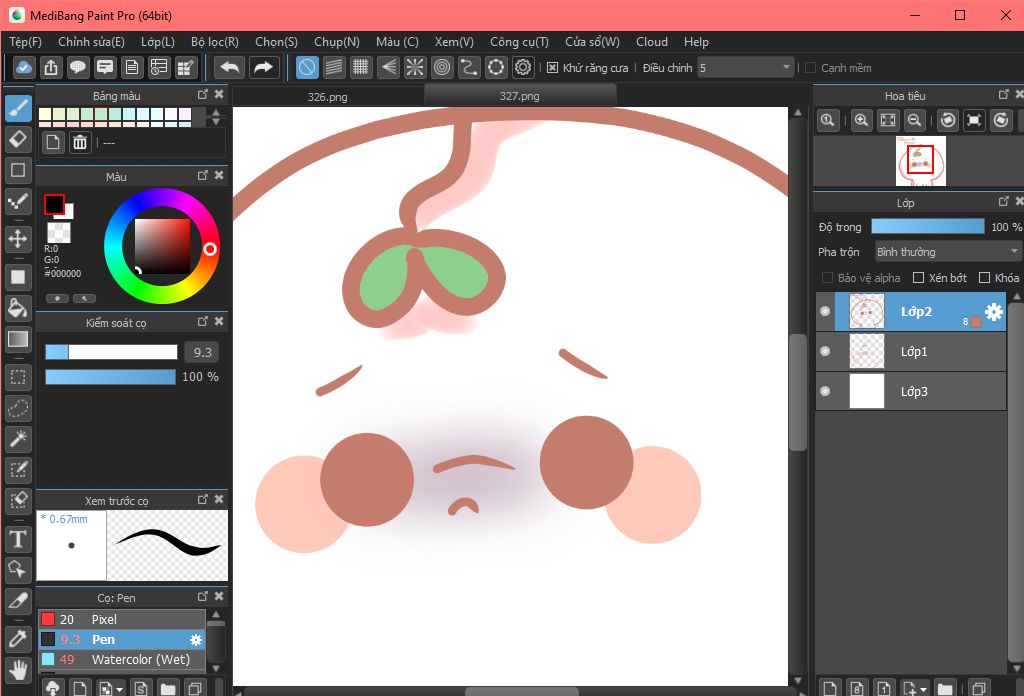Open Pen brush settings gear
This screenshot has height=696, width=1024.
[x=195, y=640]
